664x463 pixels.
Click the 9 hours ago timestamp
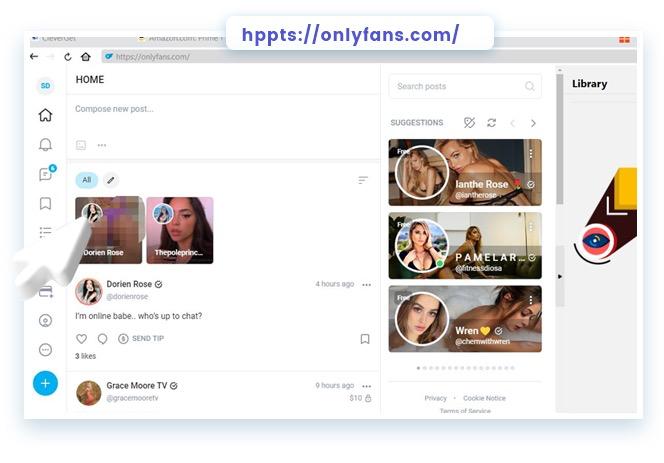pos(335,385)
